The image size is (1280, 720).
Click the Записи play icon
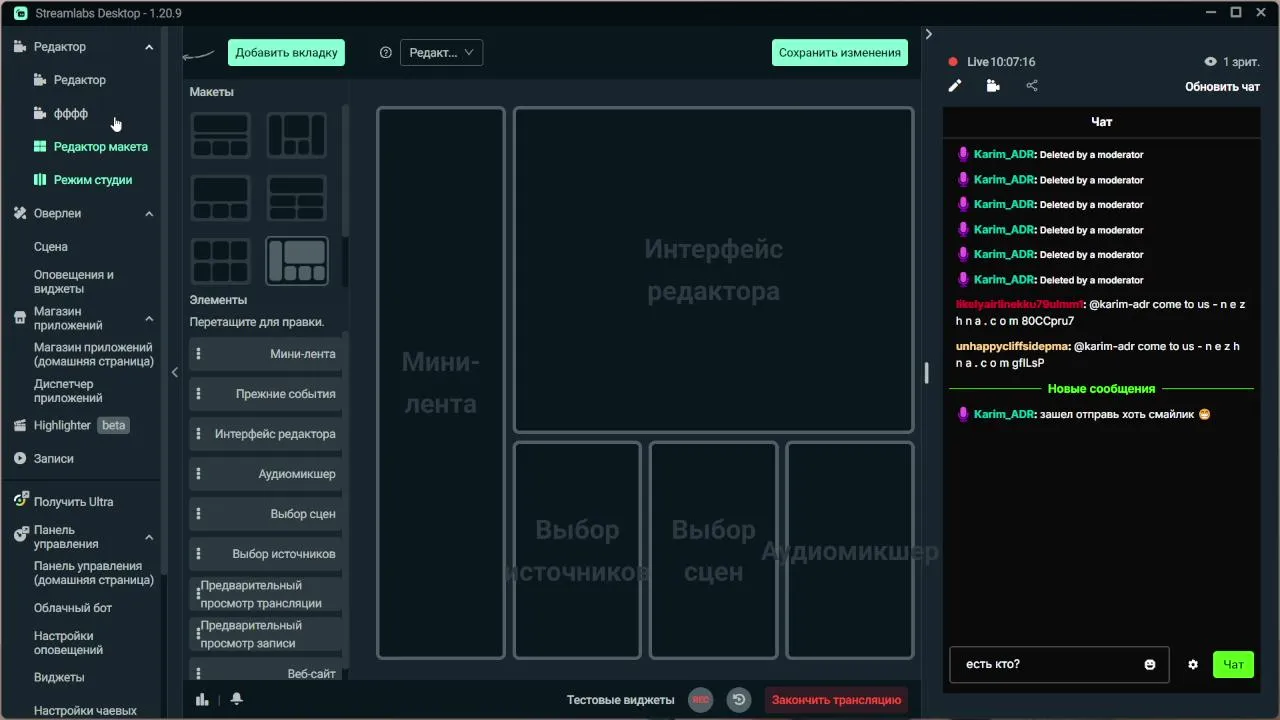(x=20, y=459)
